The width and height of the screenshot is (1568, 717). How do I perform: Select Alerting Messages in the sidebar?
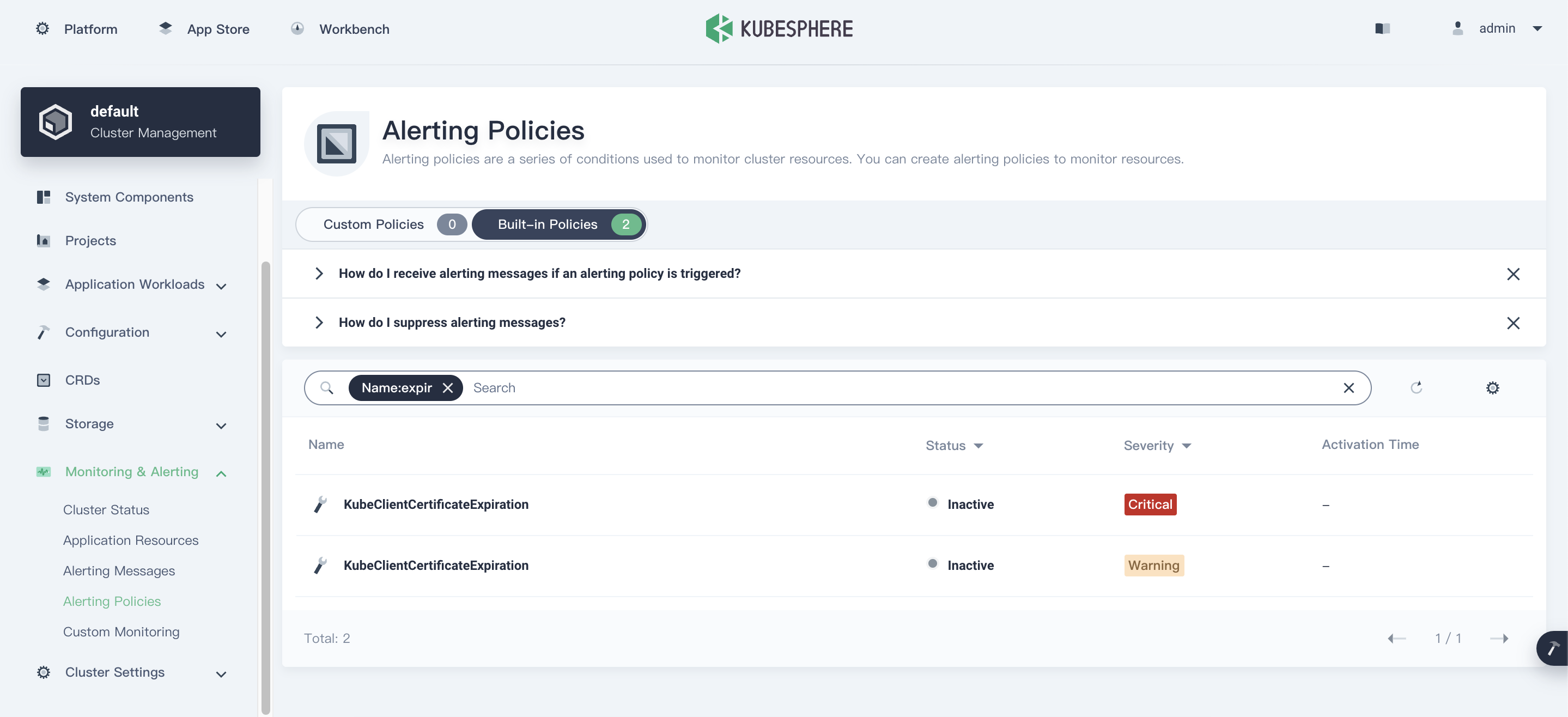coord(119,571)
